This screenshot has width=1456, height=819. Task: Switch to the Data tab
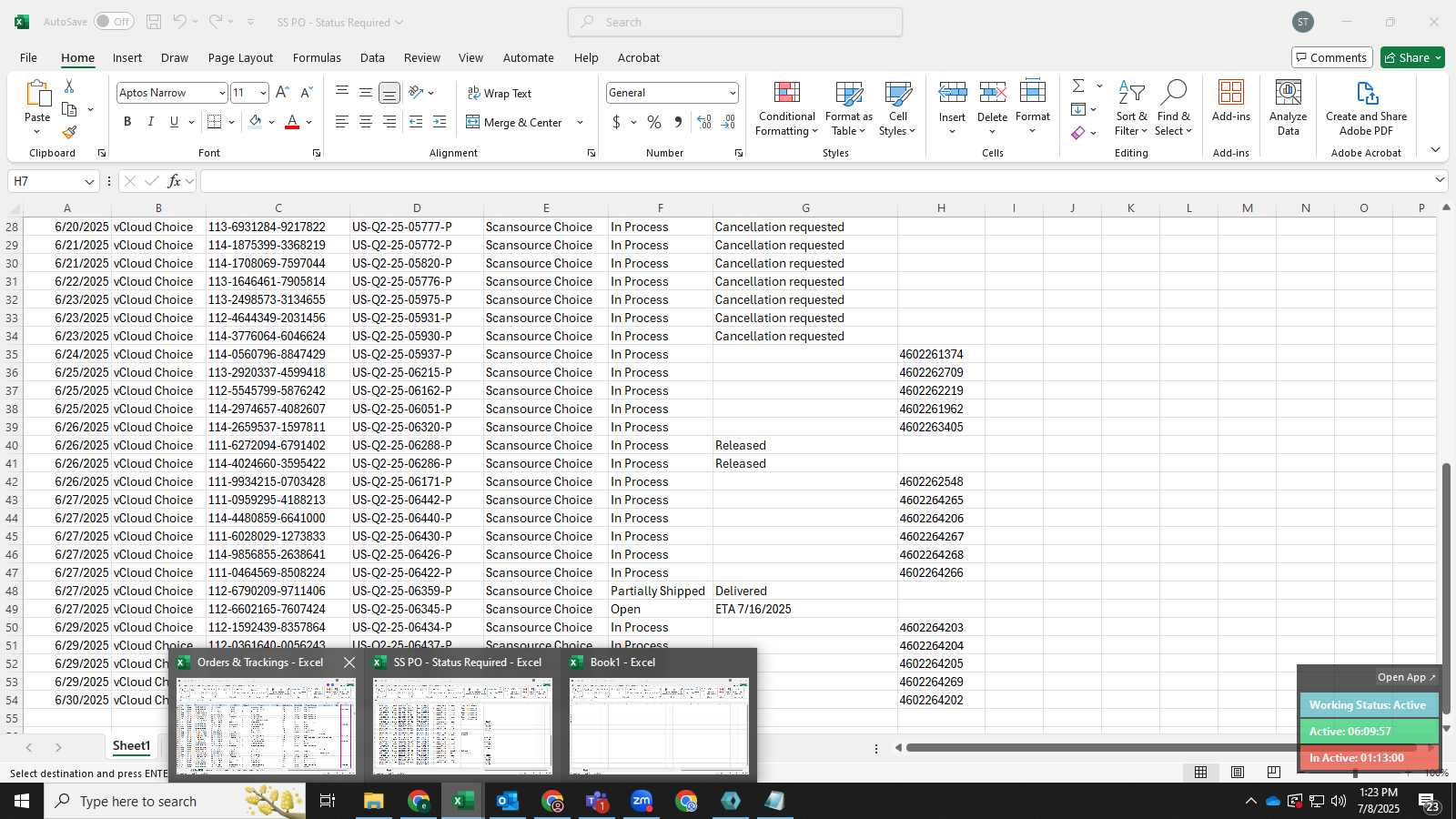point(372,57)
